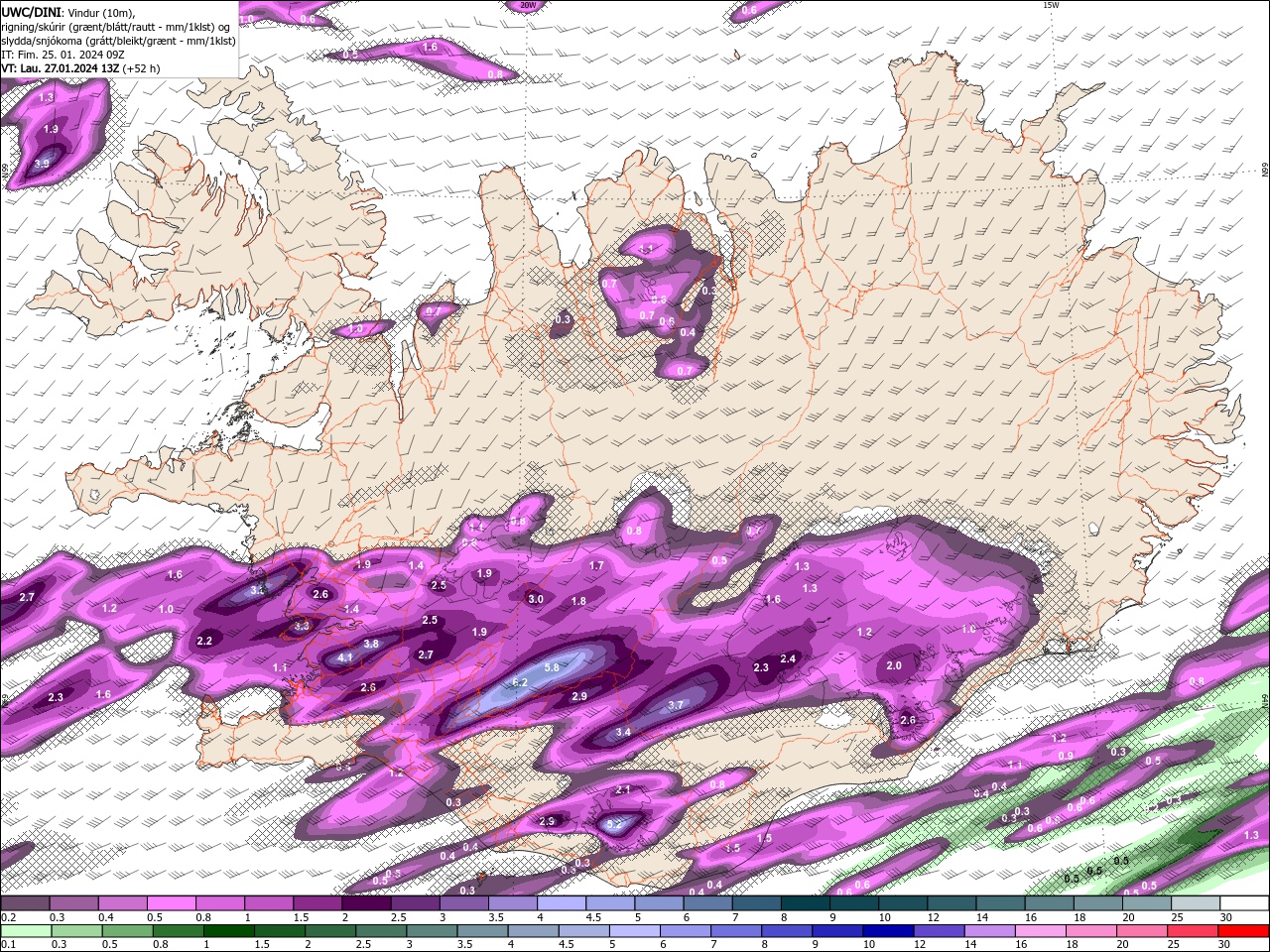Click the 5.8 precipitation value label
Image resolution: width=1270 pixels, height=952 pixels.
pos(552,667)
